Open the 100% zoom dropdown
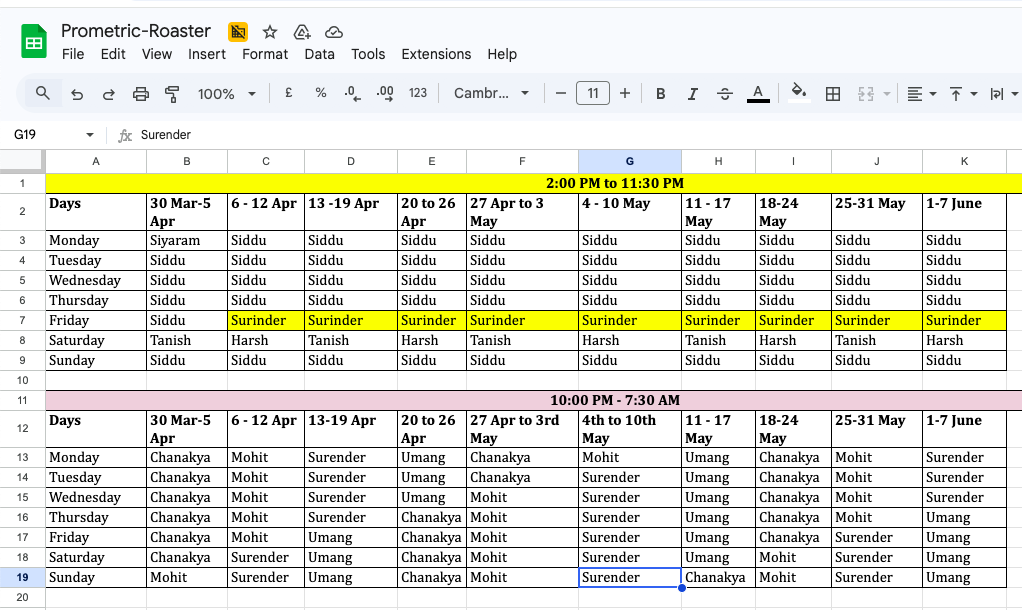The image size is (1022, 610). click(x=226, y=94)
